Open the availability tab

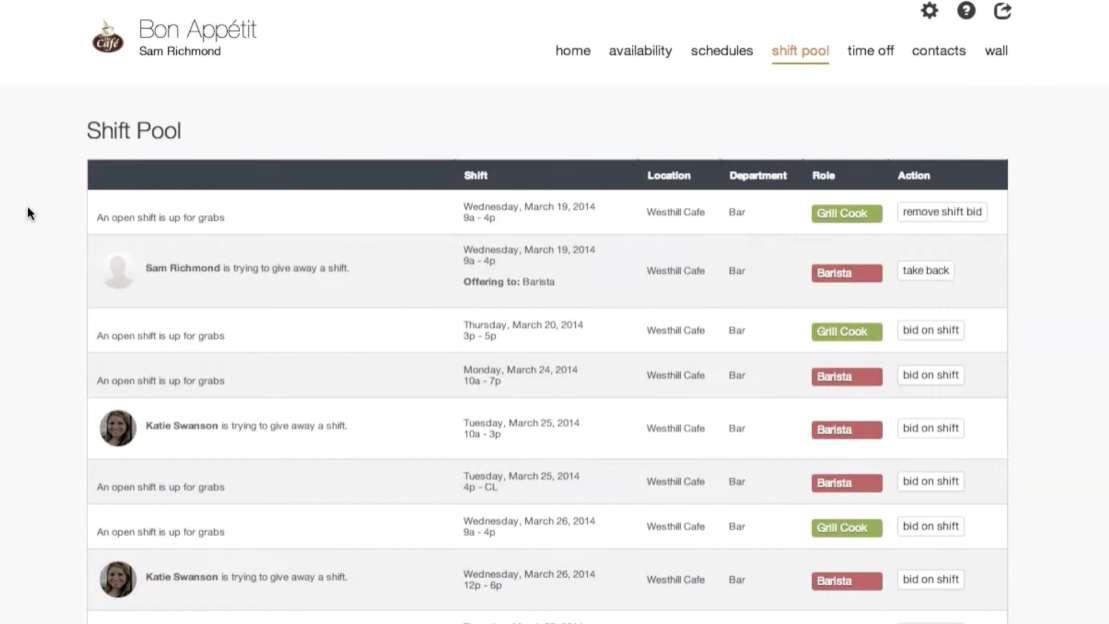pos(640,51)
